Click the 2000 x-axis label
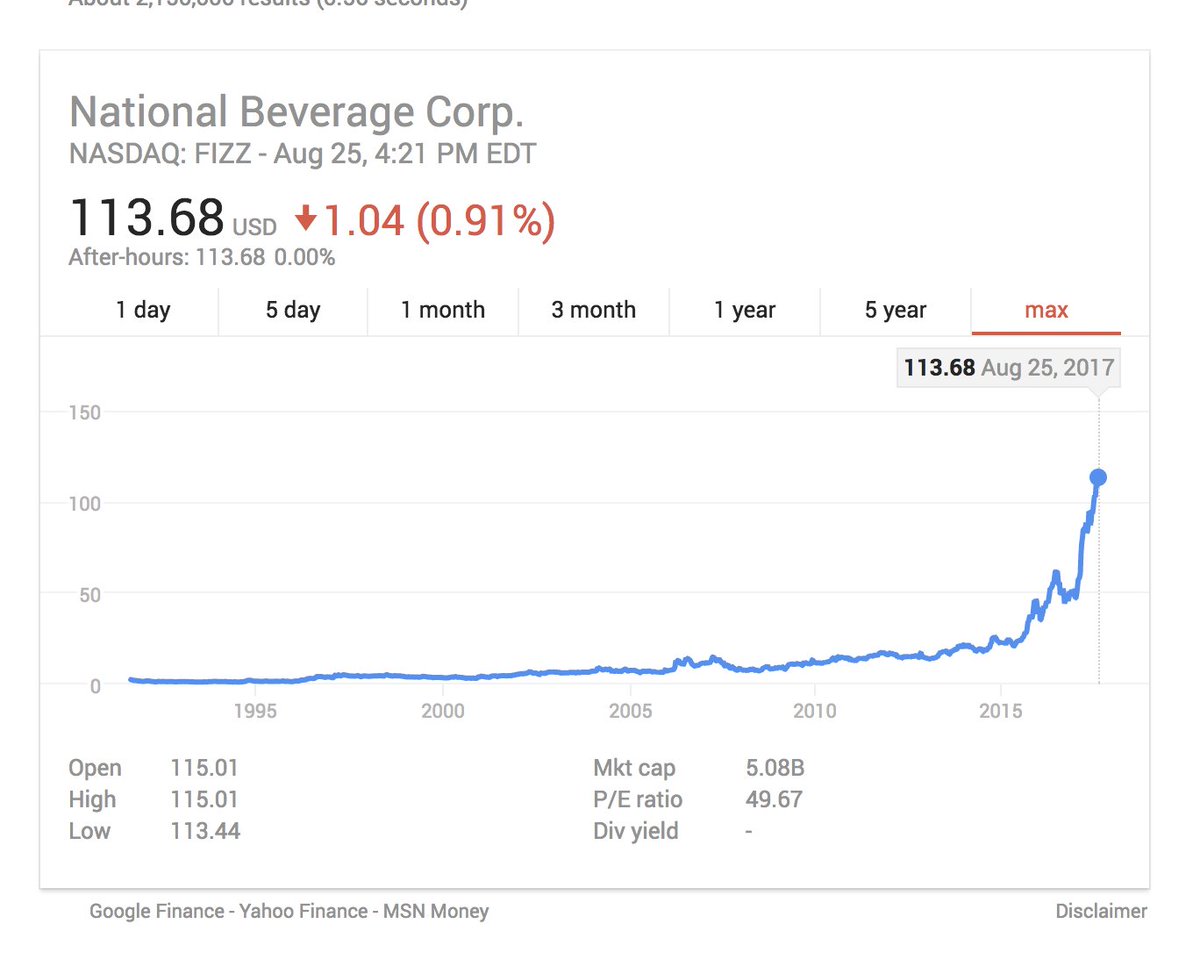Viewport: 1200px width, 967px height. [x=443, y=710]
